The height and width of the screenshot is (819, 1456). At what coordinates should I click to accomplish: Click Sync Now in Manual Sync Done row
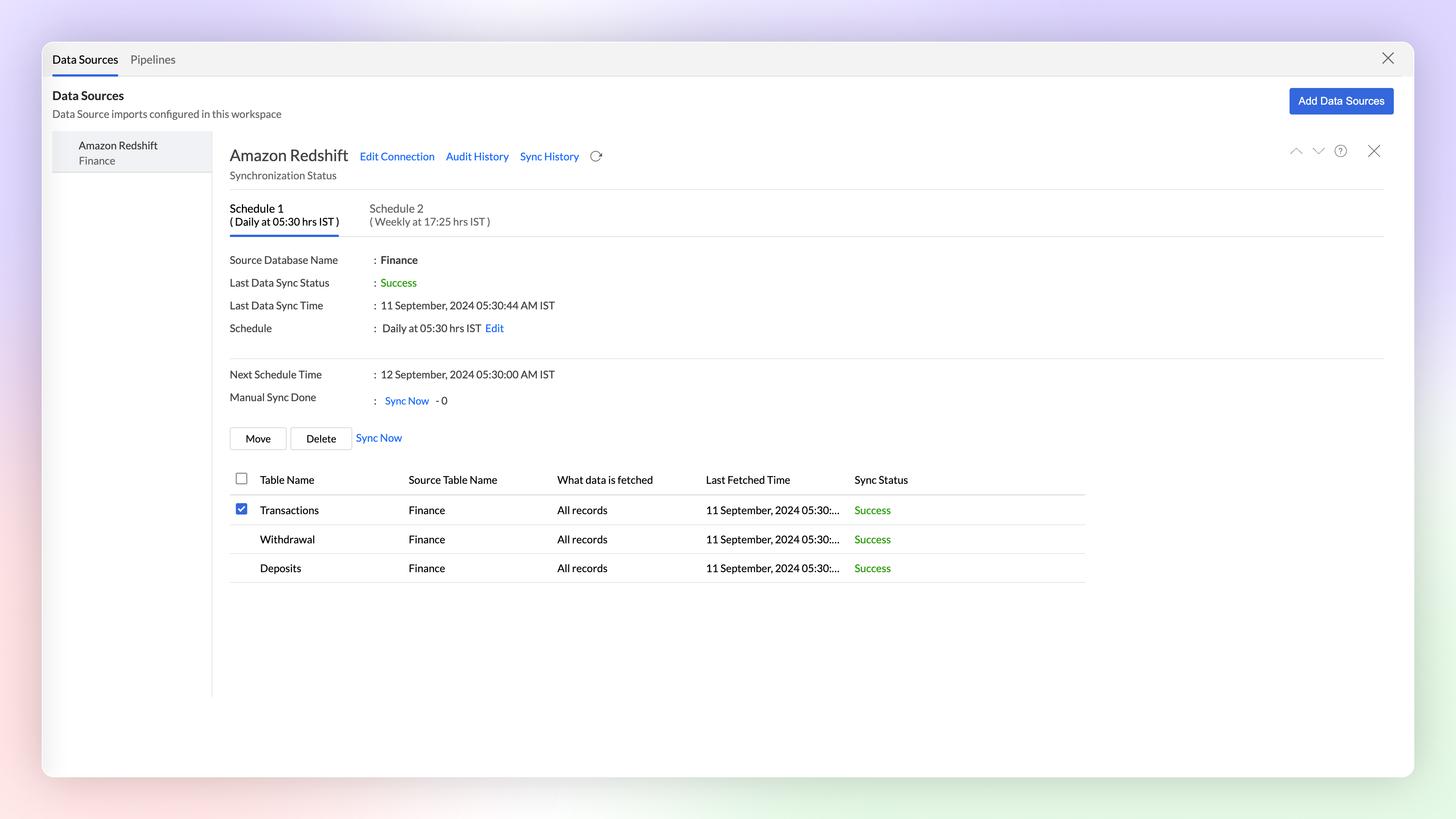pyautogui.click(x=406, y=401)
